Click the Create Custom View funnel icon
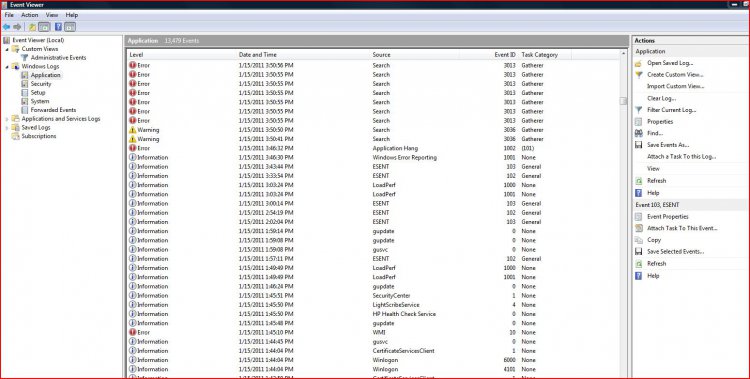The height and width of the screenshot is (379, 750). point(638,75)
